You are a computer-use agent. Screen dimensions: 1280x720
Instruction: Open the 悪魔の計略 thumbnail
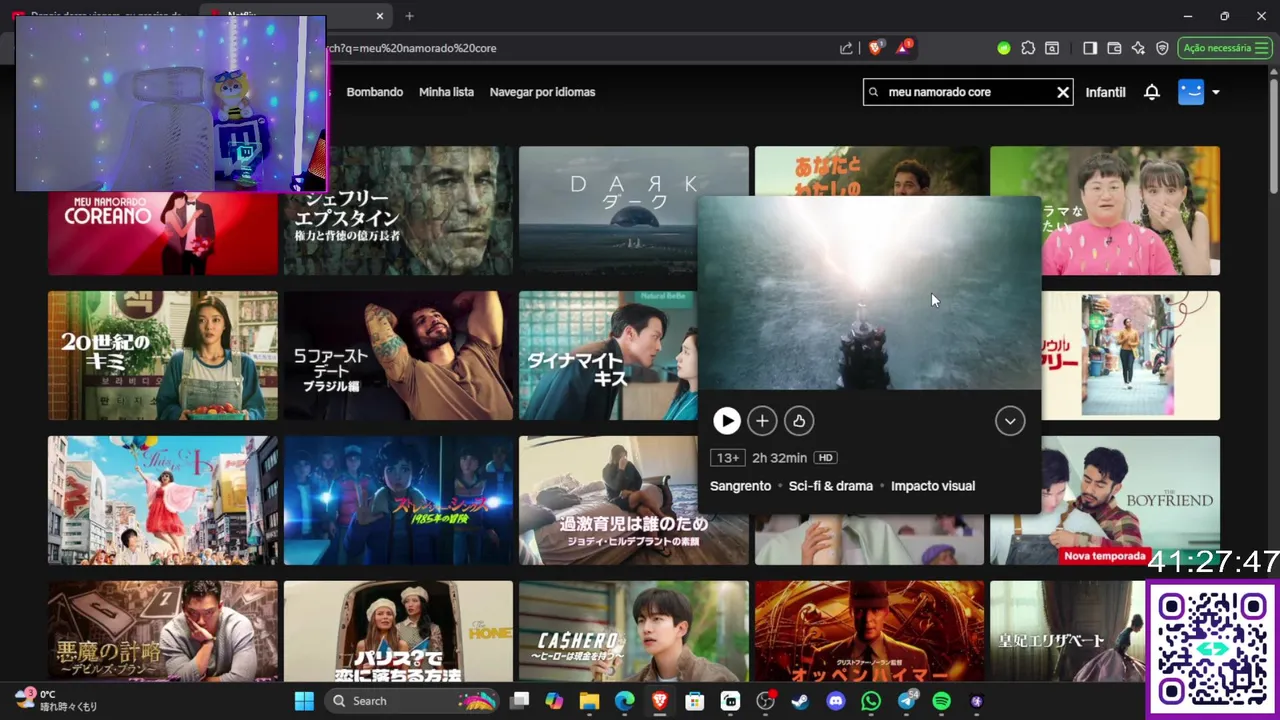click(163, 632)
